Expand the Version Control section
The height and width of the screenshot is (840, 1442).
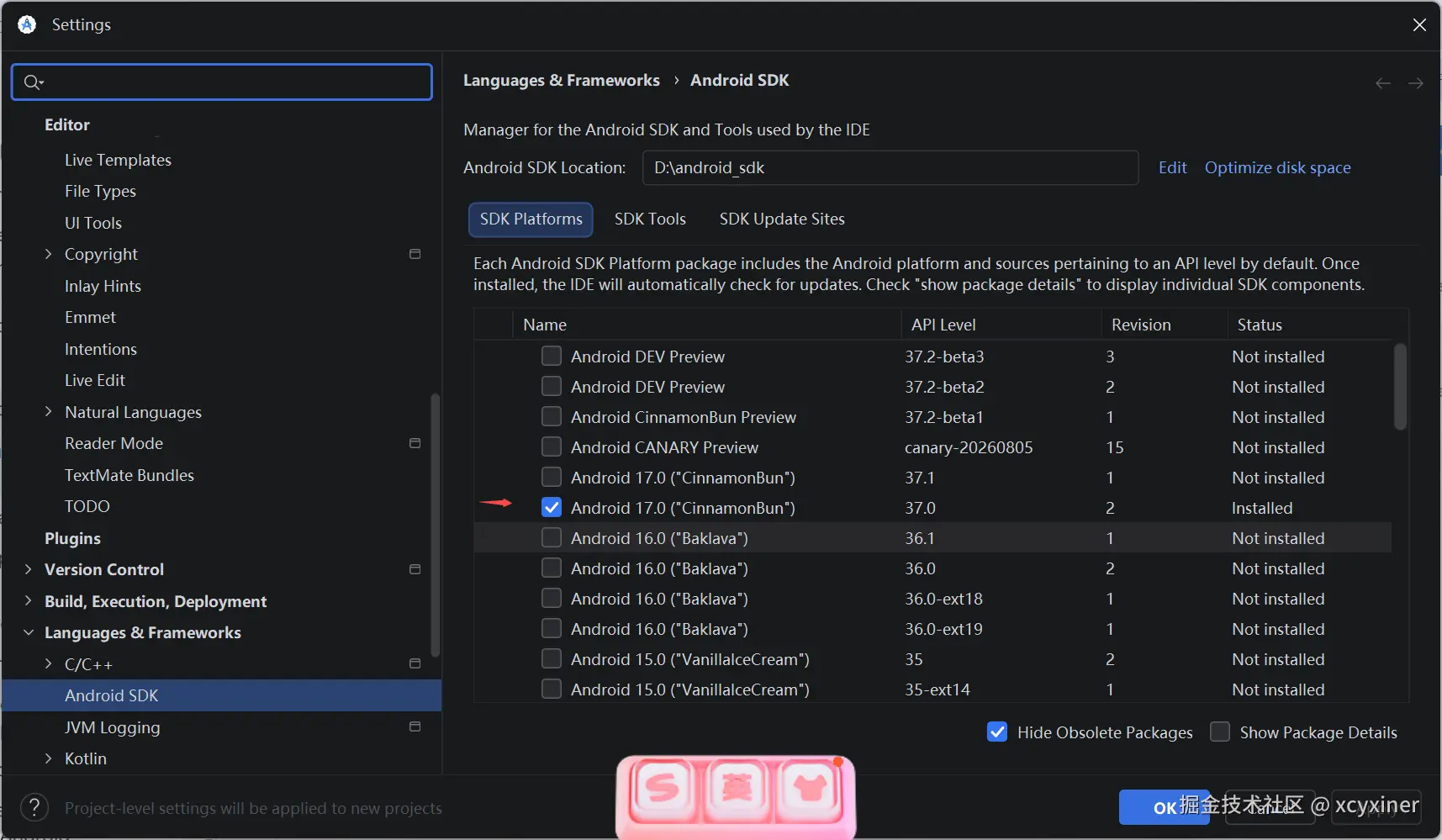pyautogui.click(x=28, y=569)
